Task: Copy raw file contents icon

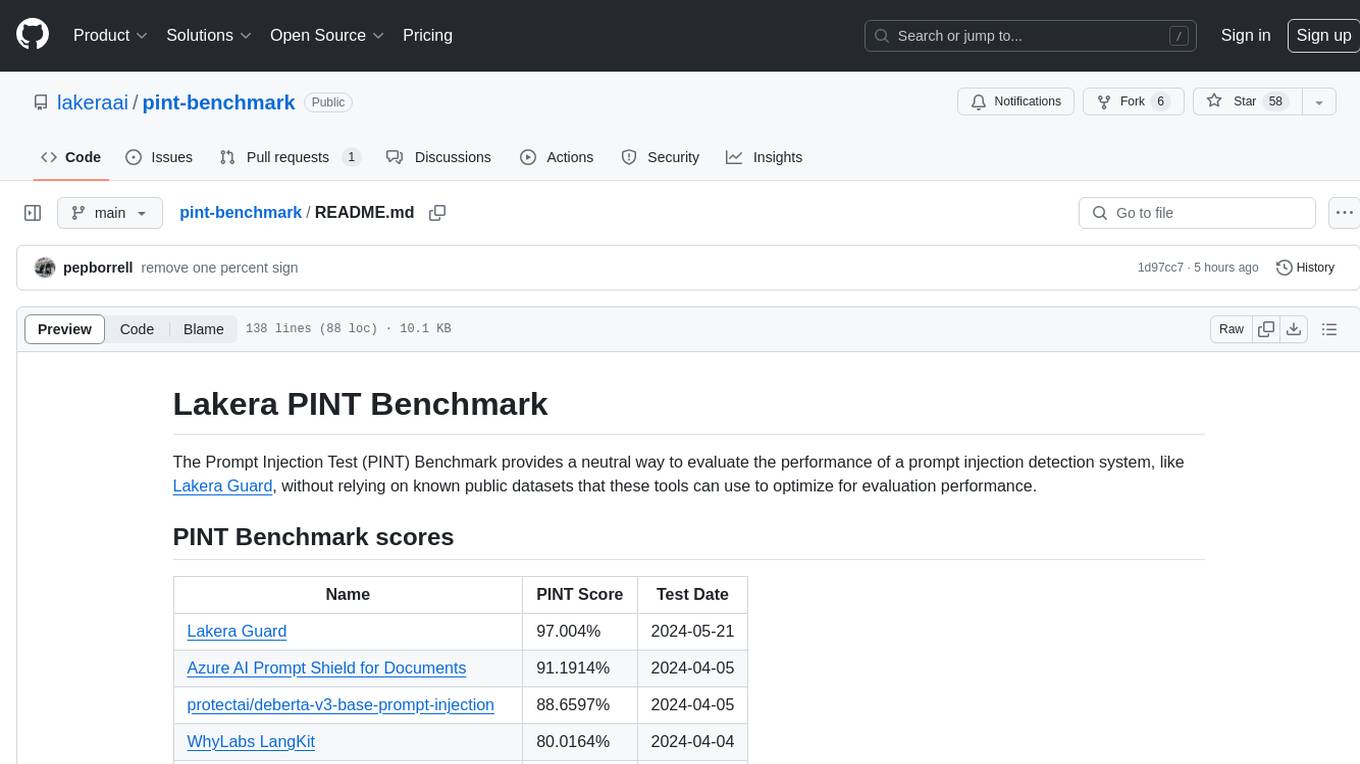Action: [x=1266, y=329]
